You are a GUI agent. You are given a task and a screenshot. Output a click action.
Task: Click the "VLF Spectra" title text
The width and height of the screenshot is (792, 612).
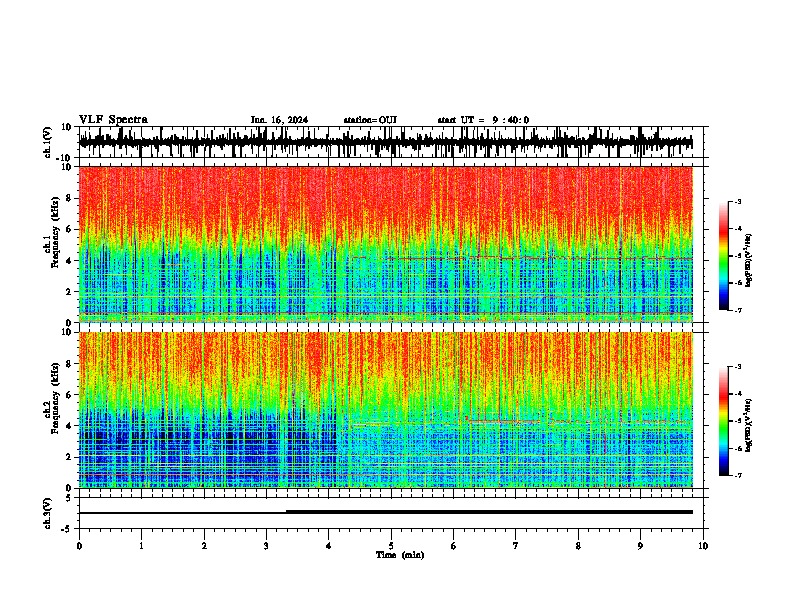pos(113,120)
